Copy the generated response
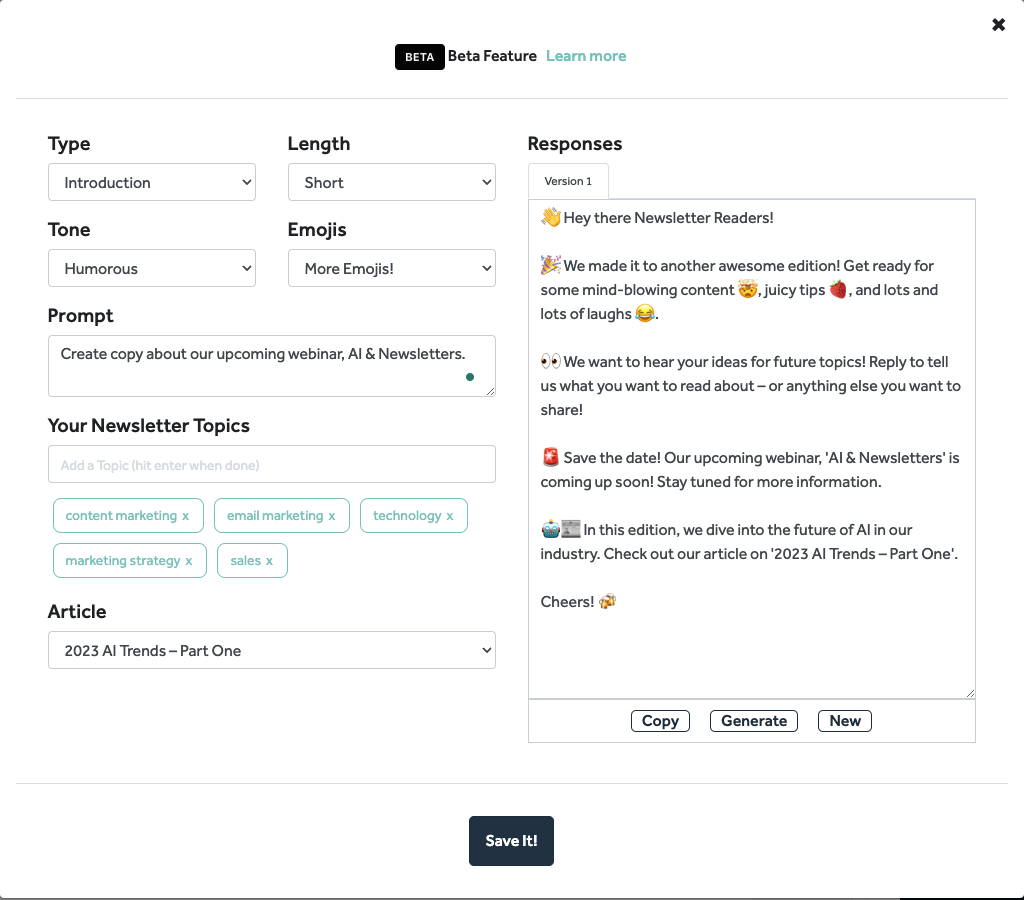Image resolution: width=1024 pixels, height=900 pixels. click(x=660, y=721)
